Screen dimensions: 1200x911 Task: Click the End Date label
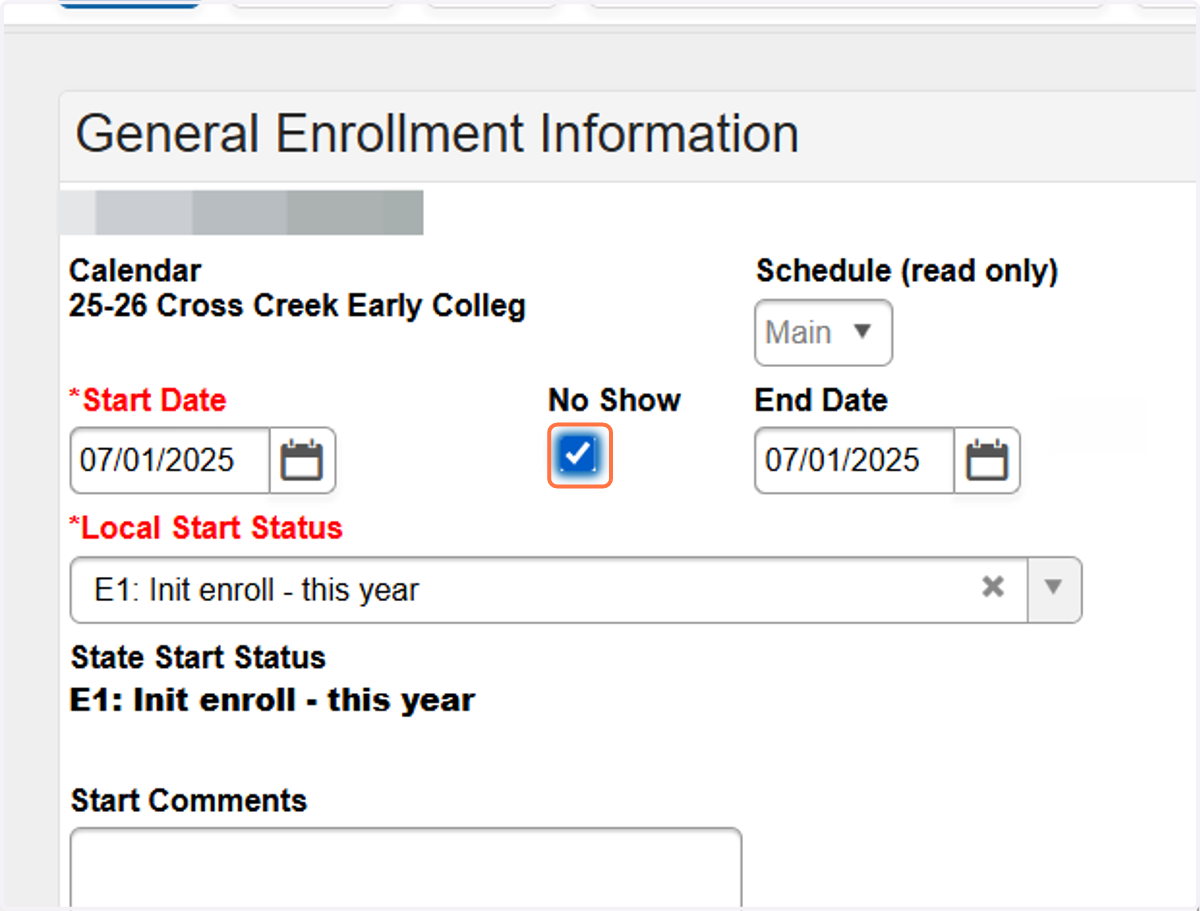point(821,400)
